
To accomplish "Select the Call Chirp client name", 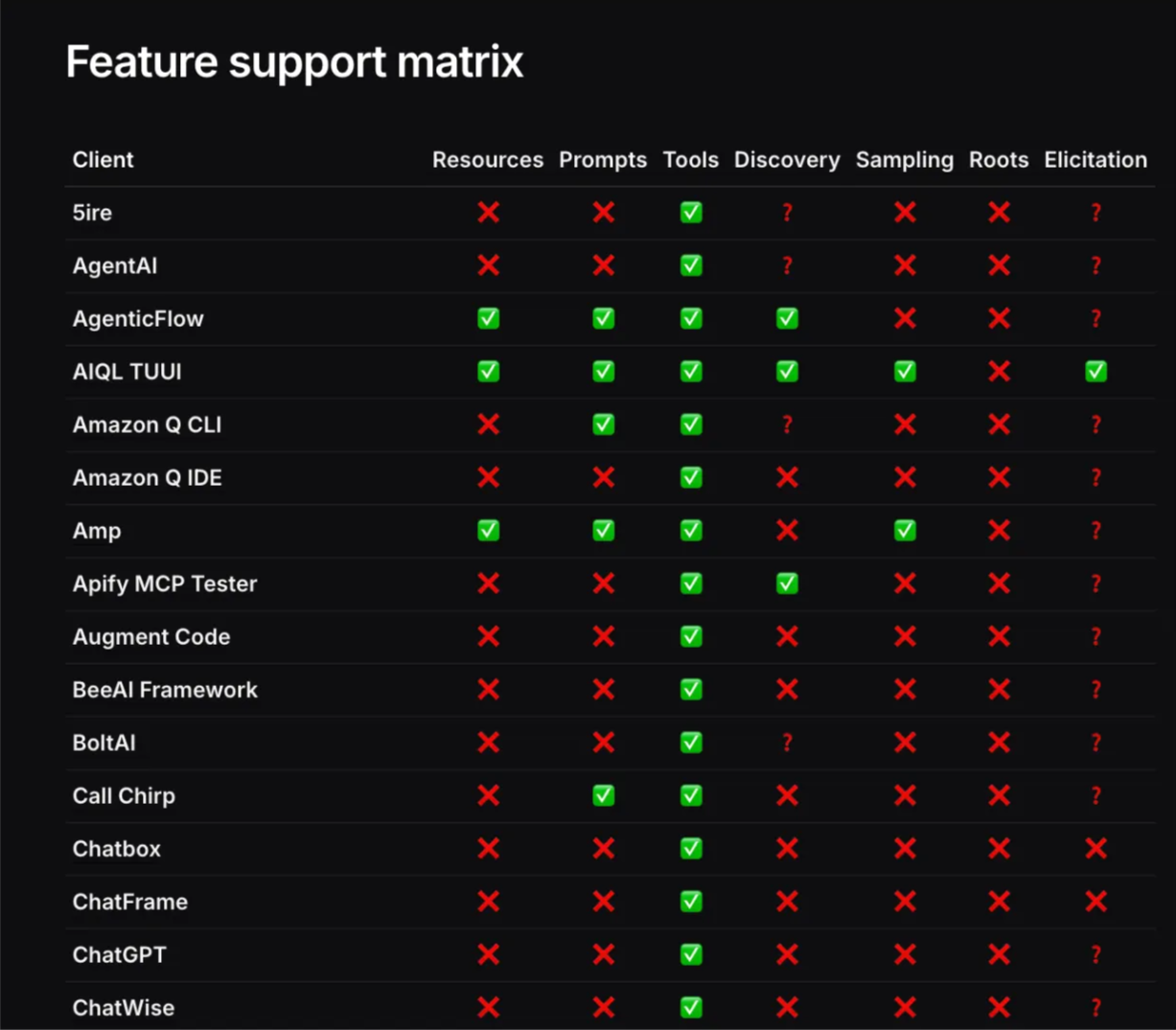I will [x=124, y=795].
